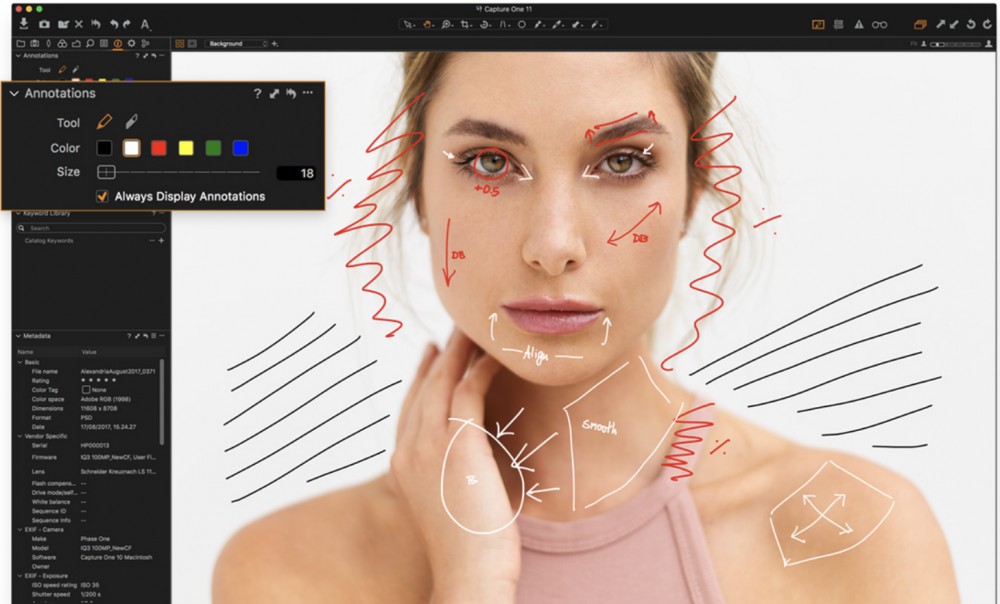Switch to multi-thumbnail grid view
Screen dimensions: 1000x604
(x=180, y=43)
